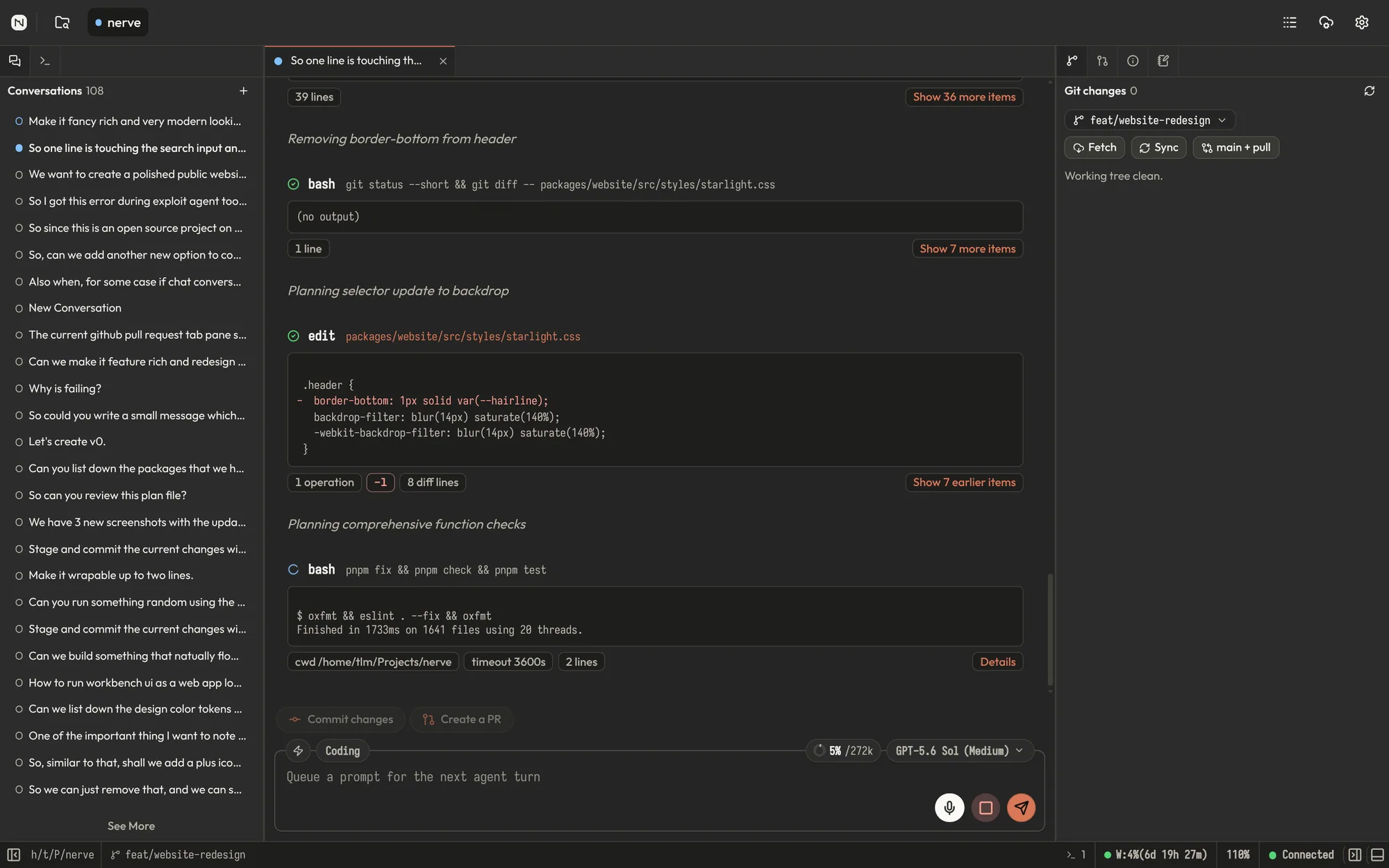
Task: Open the pull requests panel icon
Action: pos(1102,60)
